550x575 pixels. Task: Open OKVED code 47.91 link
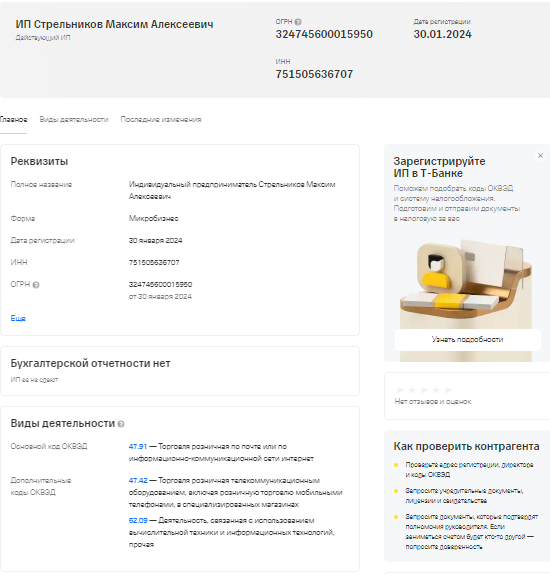tap(138, 447)
